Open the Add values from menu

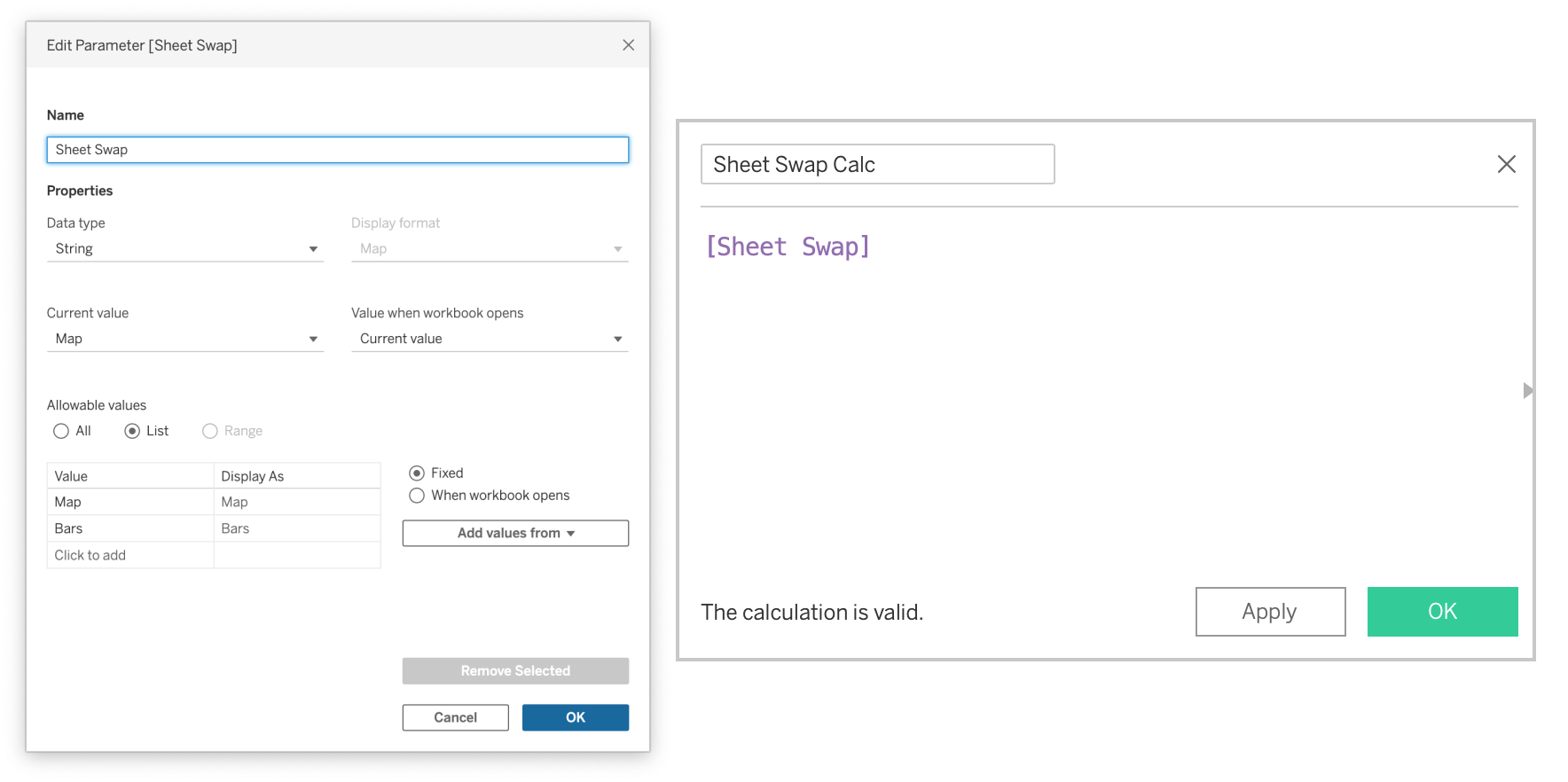coord(515,533)
